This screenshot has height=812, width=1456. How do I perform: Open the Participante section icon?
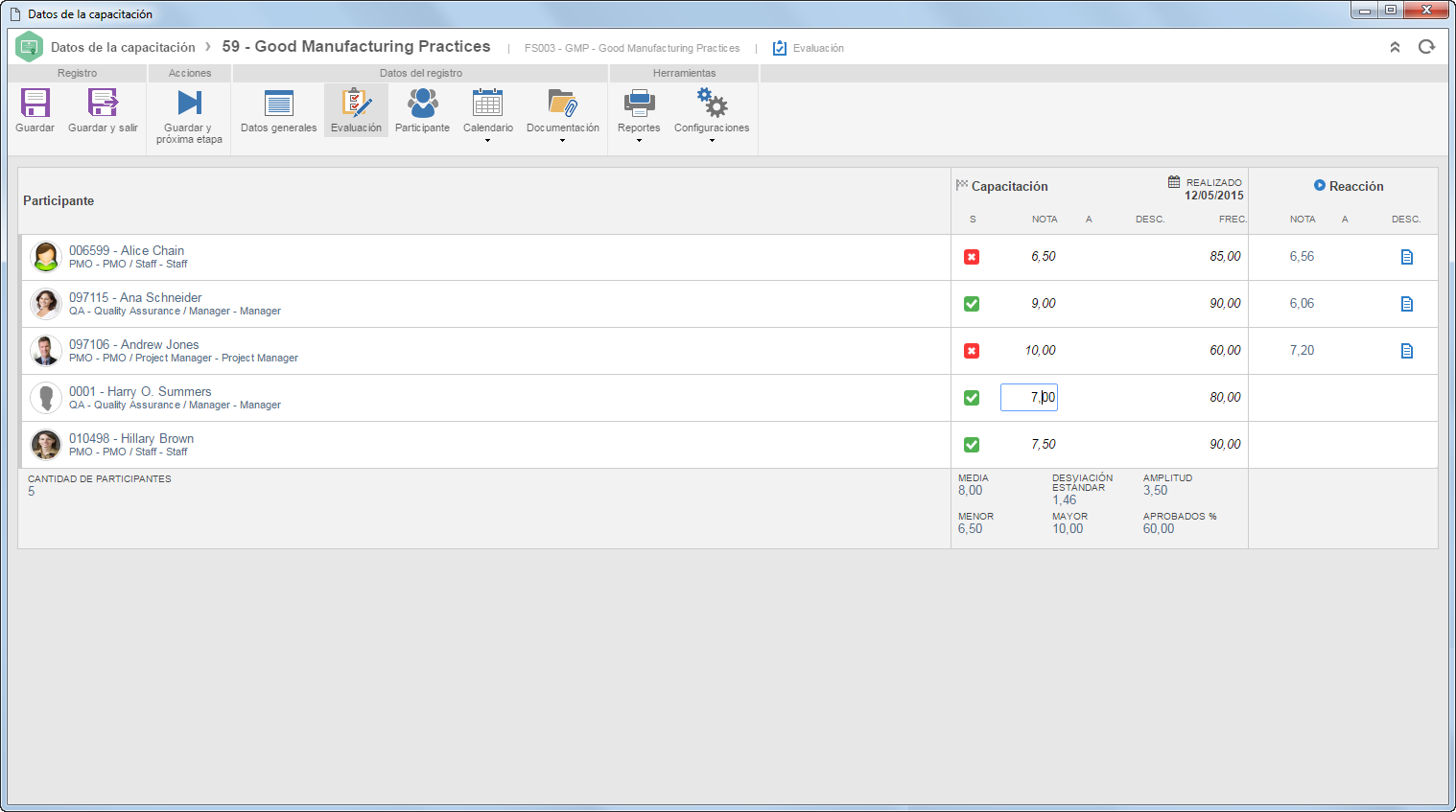pyautogui.click(x=422, y=103)
